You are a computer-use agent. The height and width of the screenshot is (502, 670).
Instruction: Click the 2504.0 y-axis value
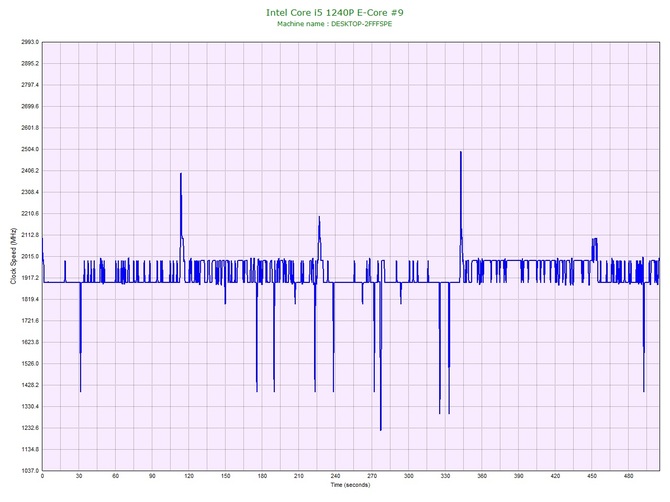[30, 150]
